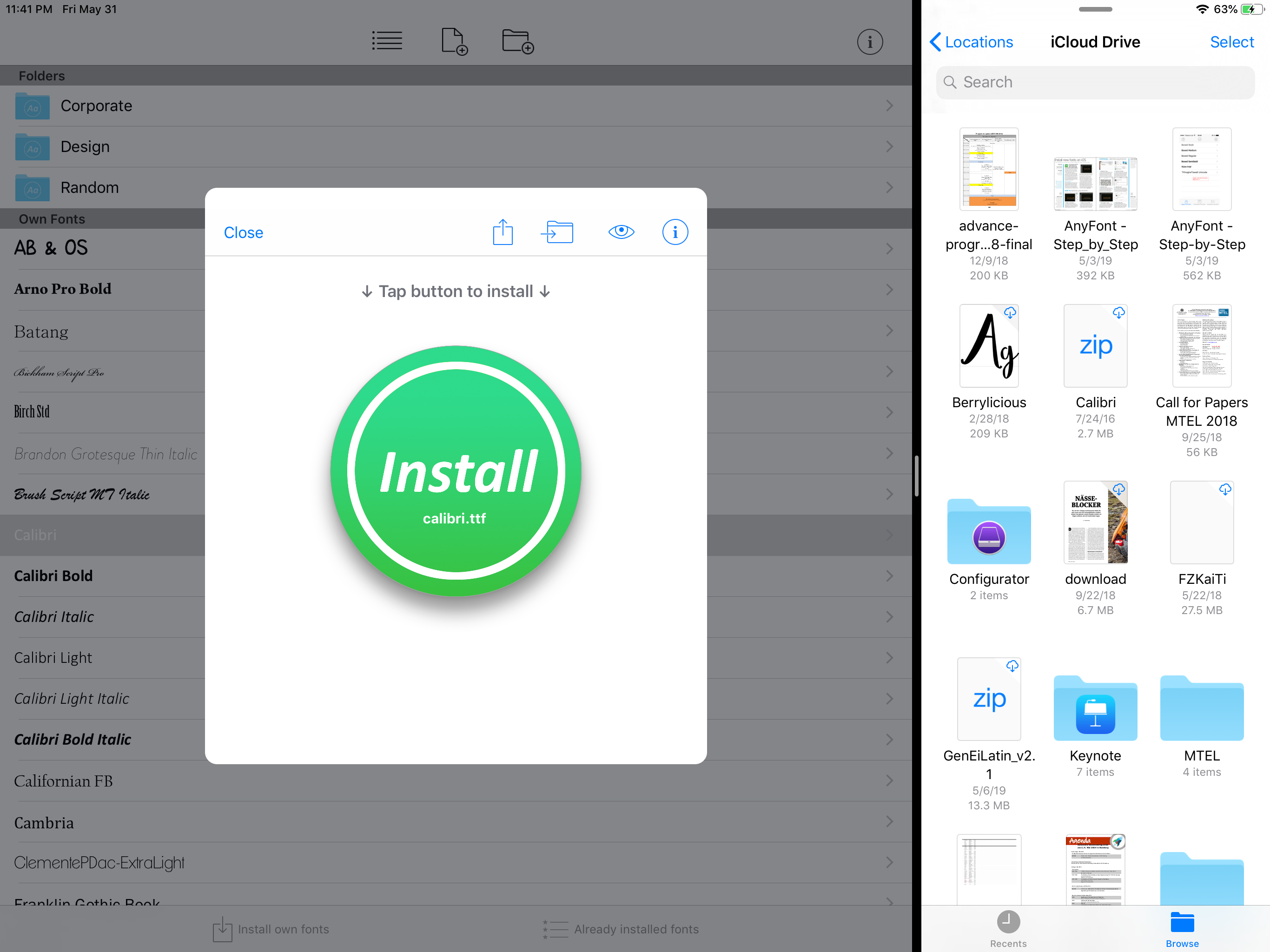Tap the list view icon in toolbar
Viewport: 1270px width, 952px height.
[387, 41]
